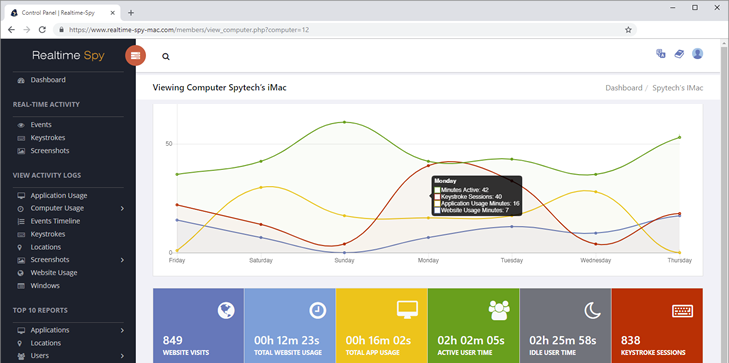Open the book help icon
The height and width of the screenshot is (363, 729).
pyautogui.click(x=679, y=54)
